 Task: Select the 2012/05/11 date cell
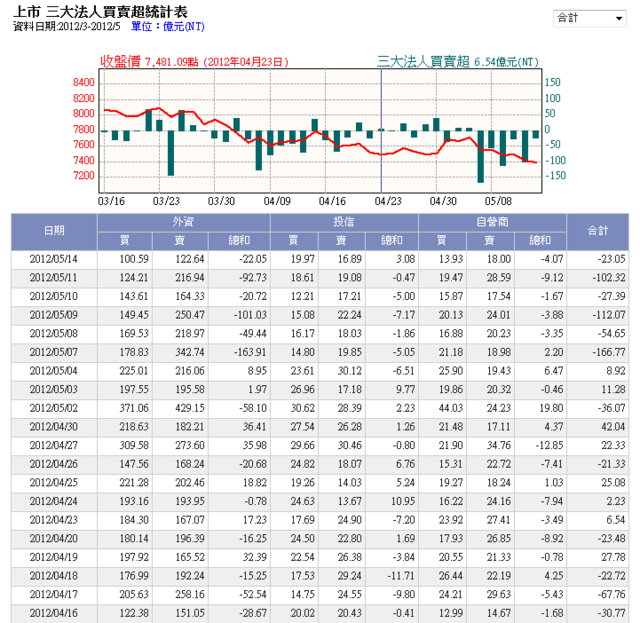(x=53, y=278)
